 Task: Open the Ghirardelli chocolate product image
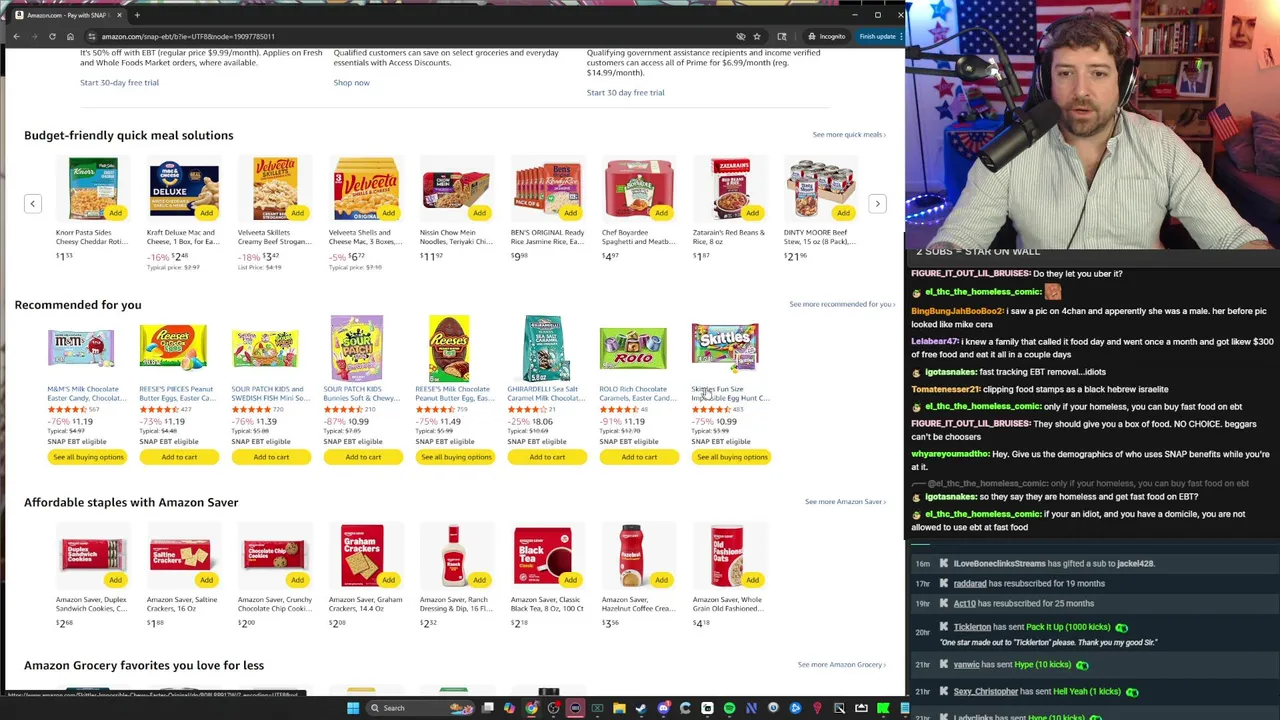pyautogui.click(x=545, y=348)
